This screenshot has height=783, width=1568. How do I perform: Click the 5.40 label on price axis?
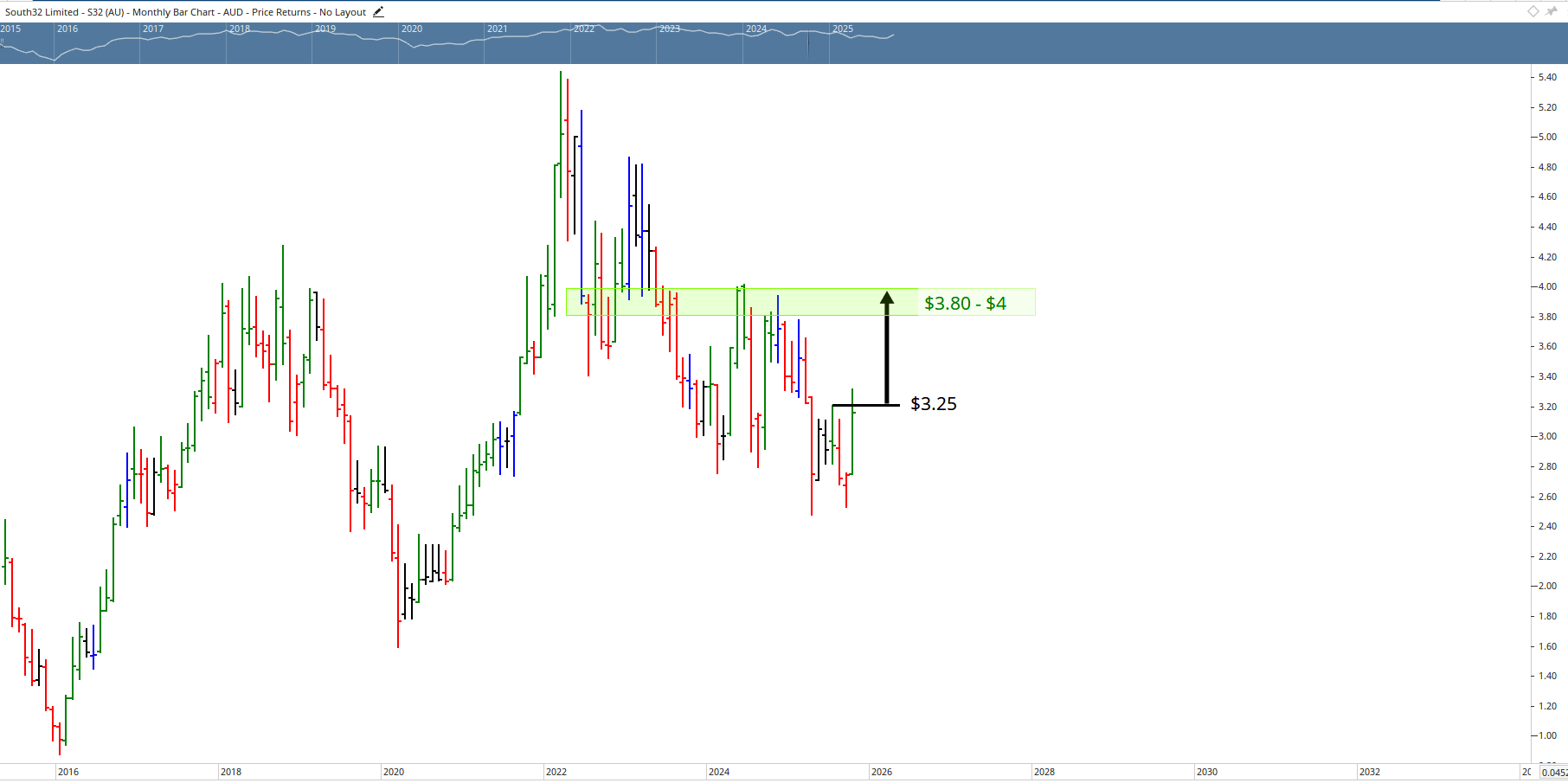click(1546, 77)
